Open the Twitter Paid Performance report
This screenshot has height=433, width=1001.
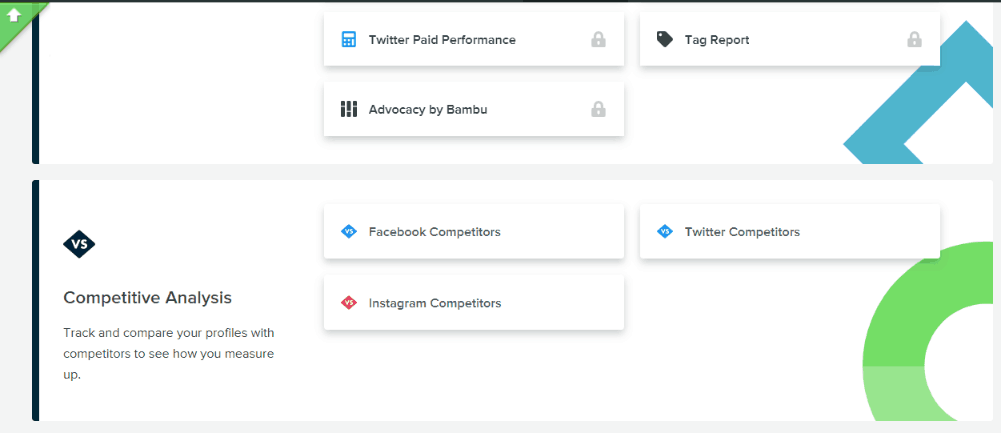click(x=474, y=39)
